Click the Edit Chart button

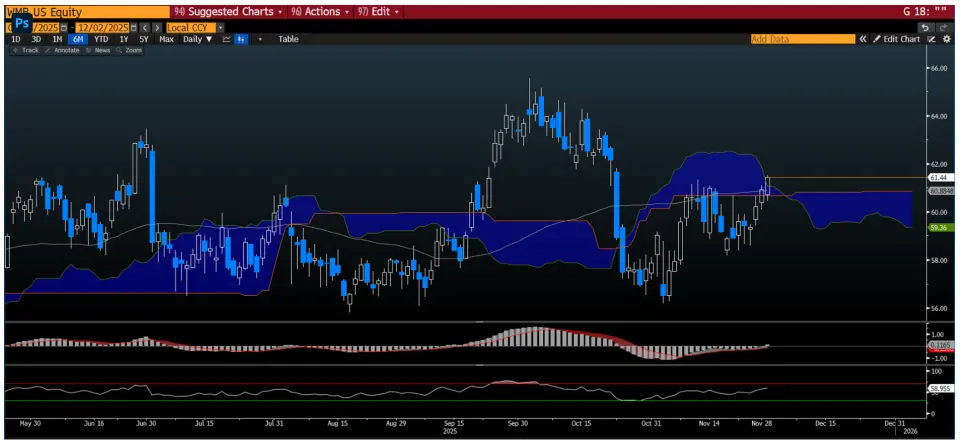(895, 39)
